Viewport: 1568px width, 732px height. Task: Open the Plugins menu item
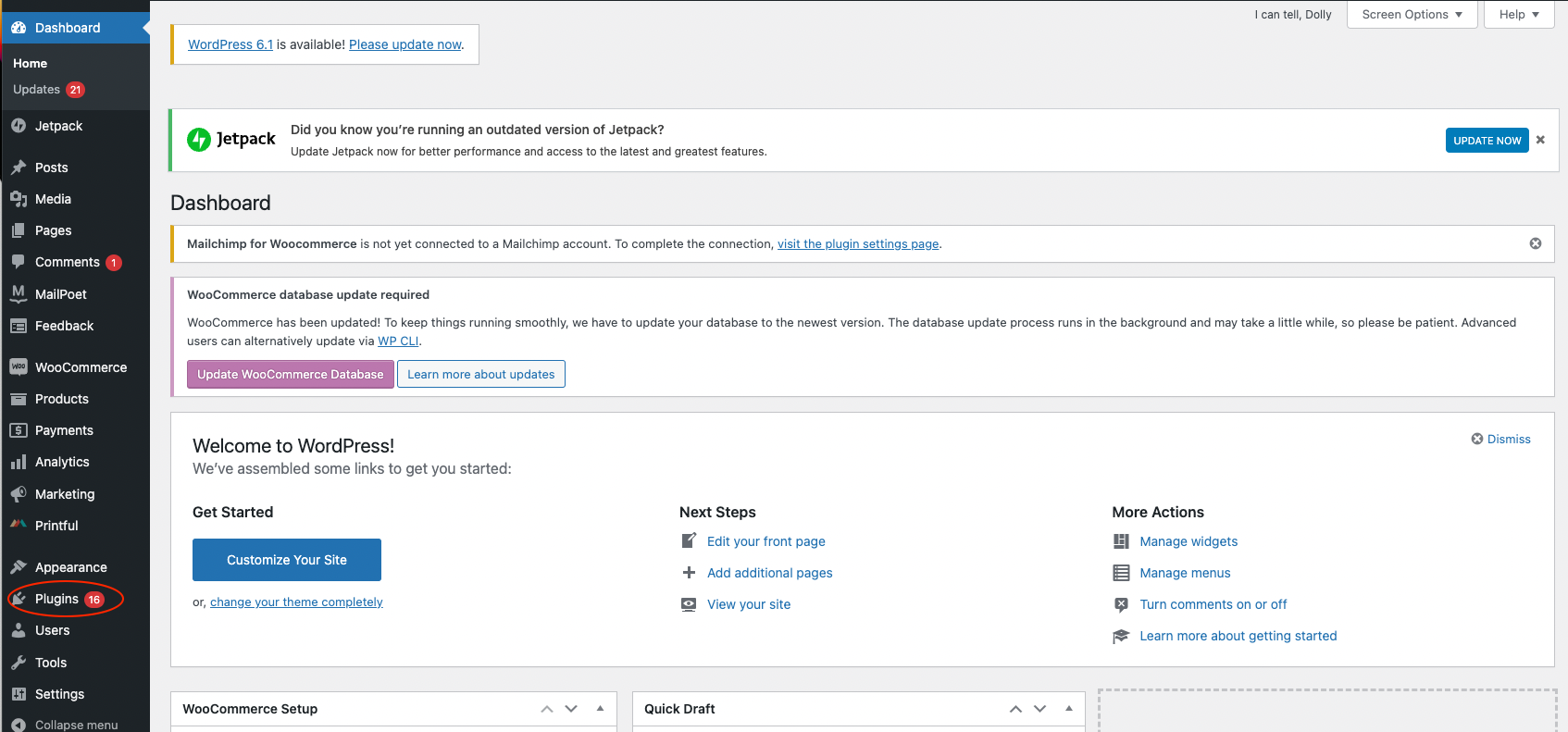(x=56, y=599)
